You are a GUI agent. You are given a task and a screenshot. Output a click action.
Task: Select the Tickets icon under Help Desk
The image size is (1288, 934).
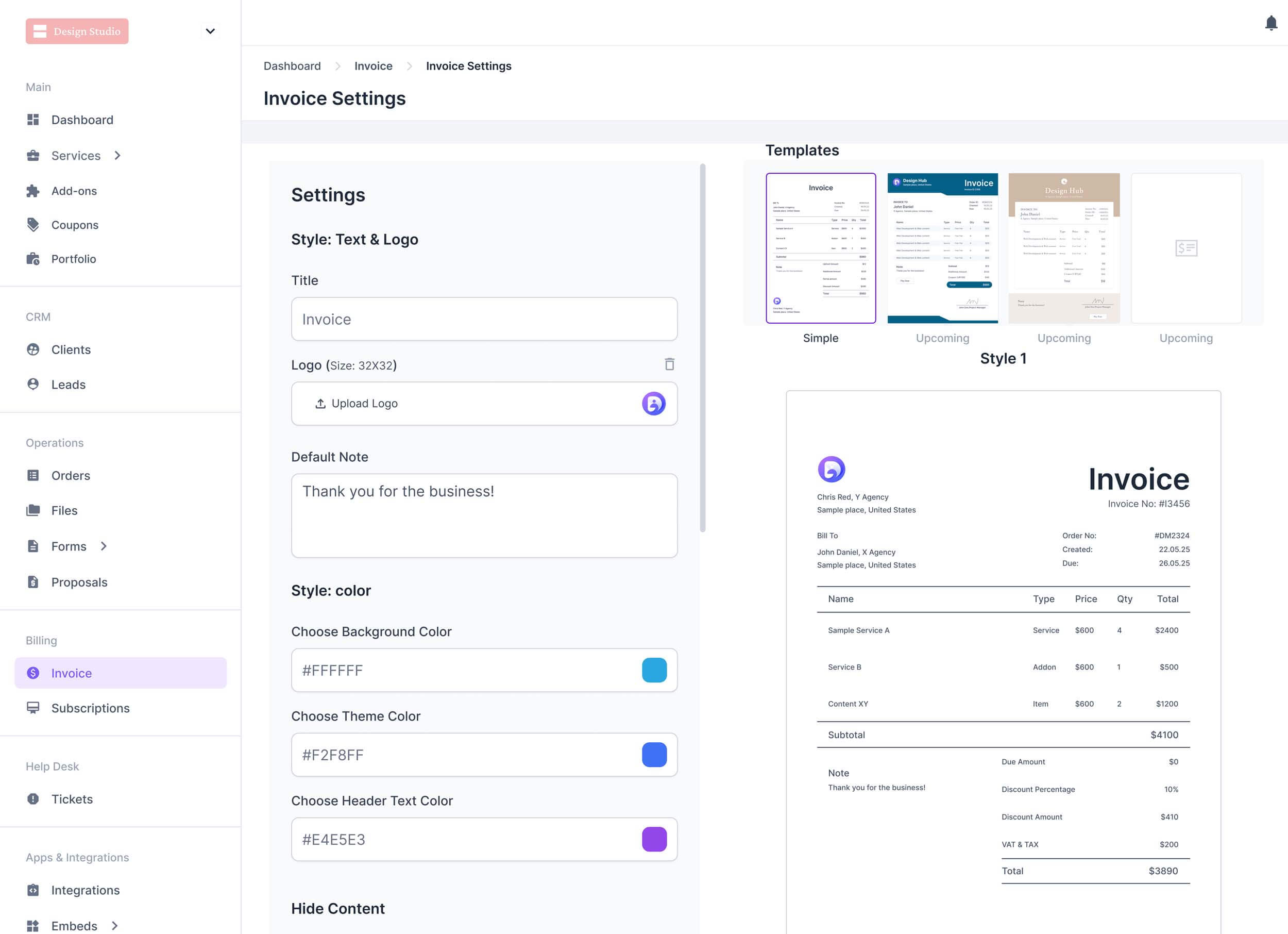coord(33,799)
